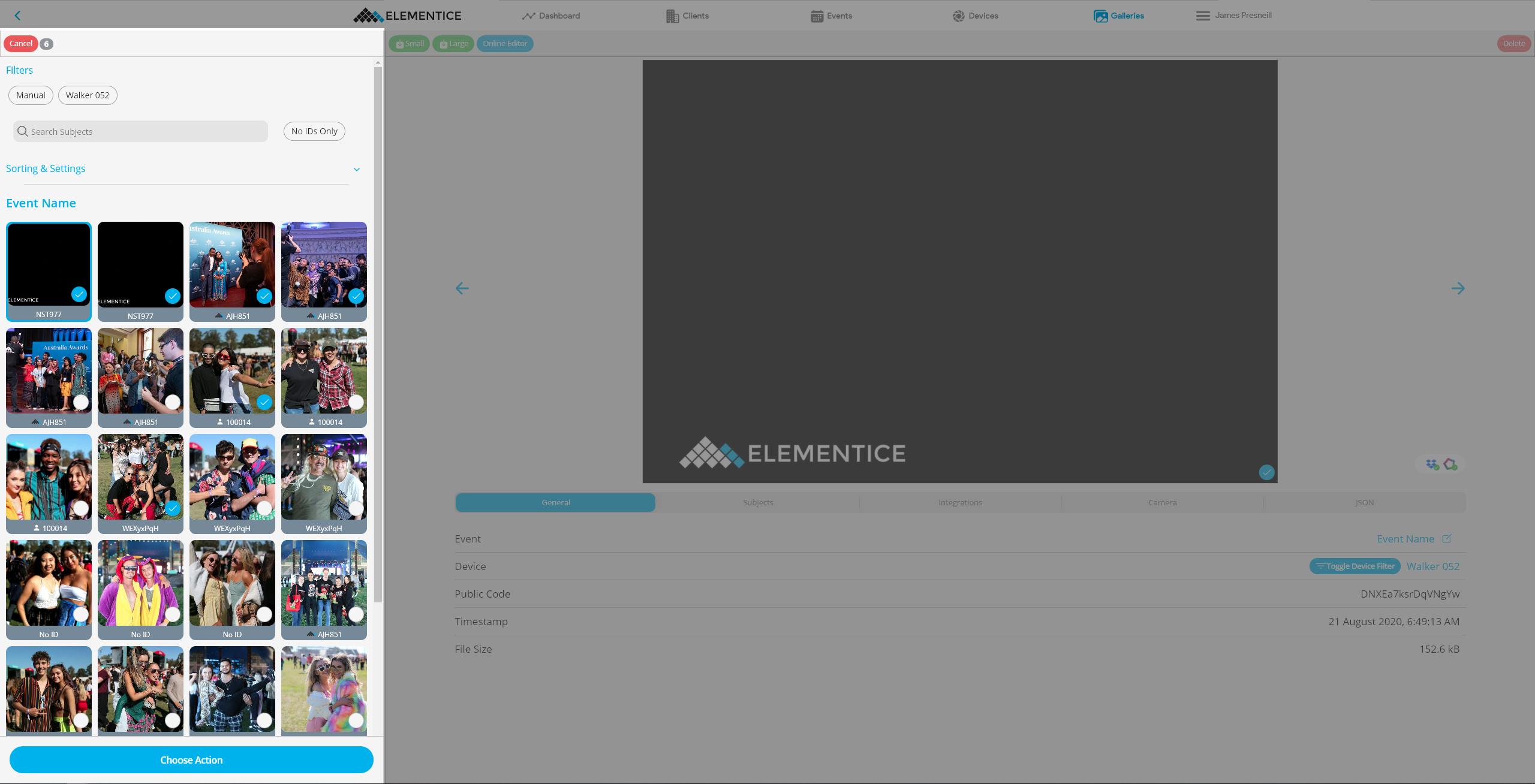Switch to the Camera tab
The height and width of the screenshot is (784, 1535).
(x=1162, y=503)
